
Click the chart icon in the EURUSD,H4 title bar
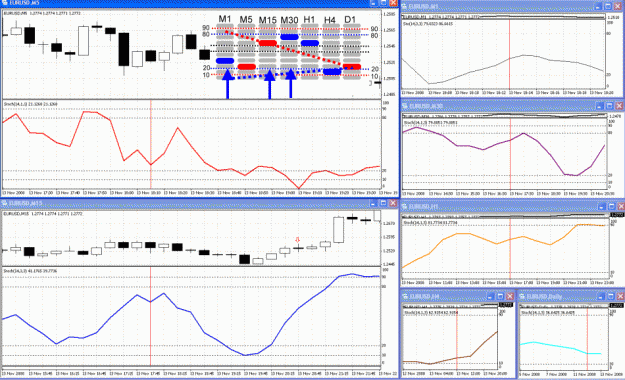point(405,296)
